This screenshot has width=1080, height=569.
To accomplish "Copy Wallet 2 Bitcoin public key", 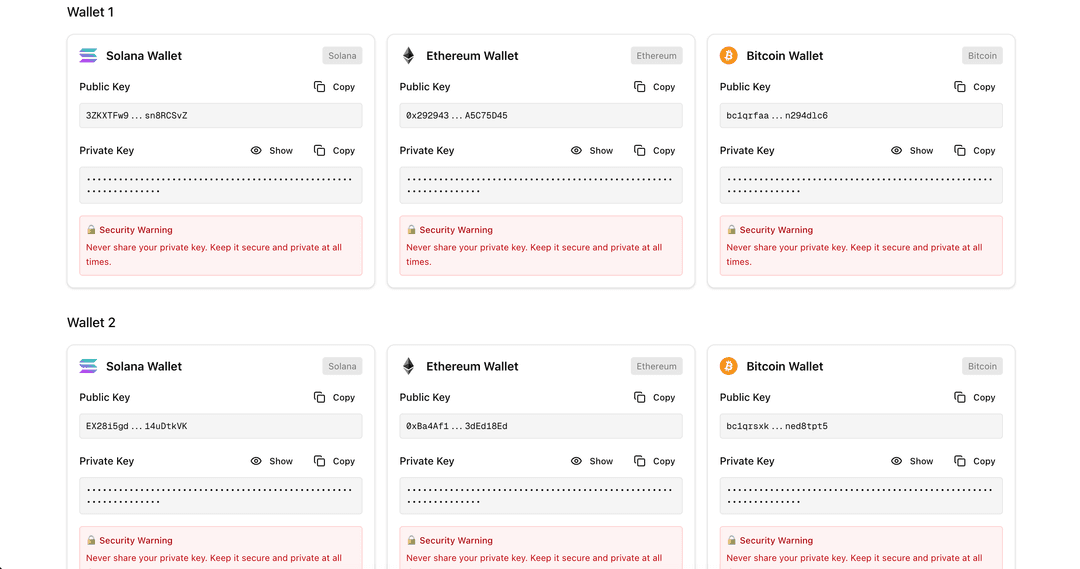I will pyautogui.click(x=974, y=397).
